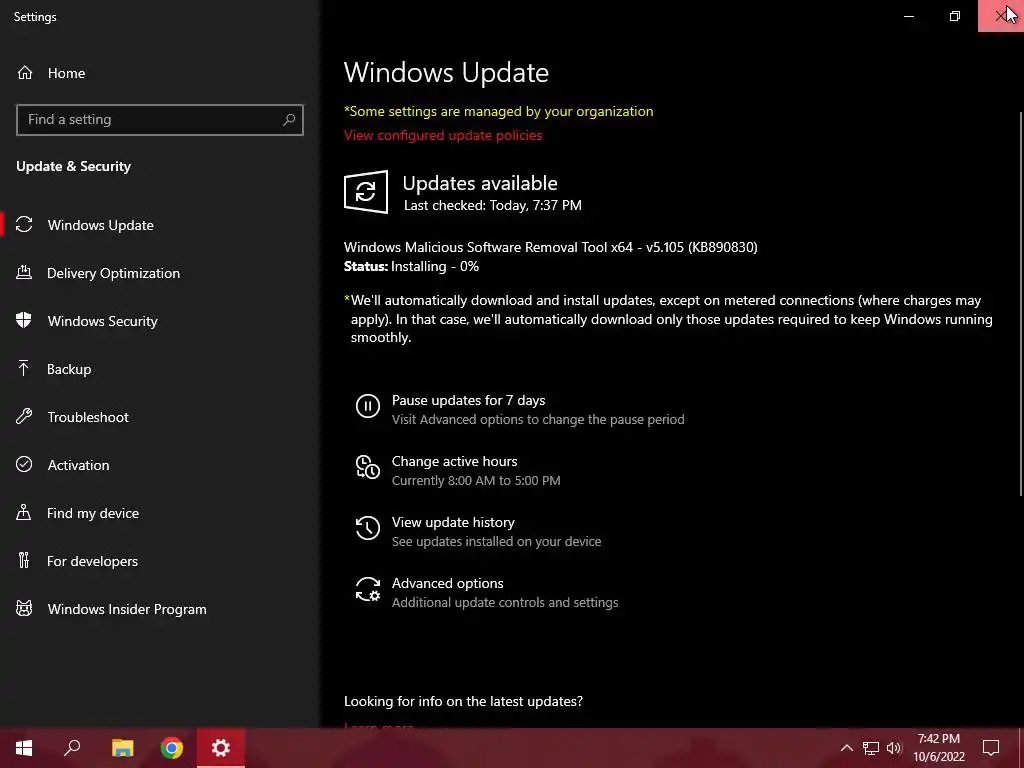Close the Settings window
The image size is (1024, 768).
[1000, 16]
